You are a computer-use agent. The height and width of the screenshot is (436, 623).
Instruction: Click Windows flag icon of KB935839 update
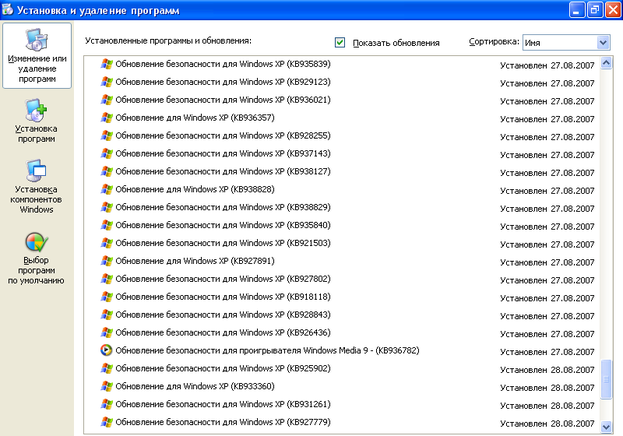click(106, 64)
